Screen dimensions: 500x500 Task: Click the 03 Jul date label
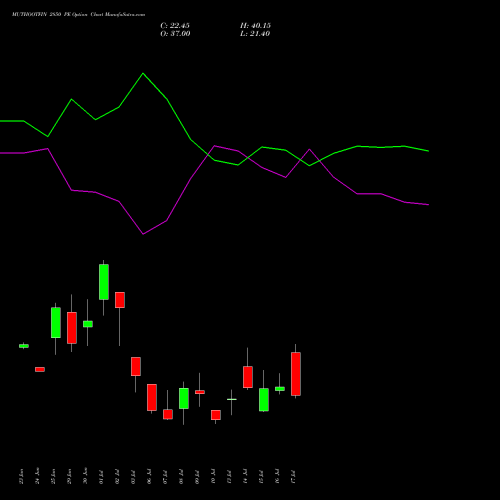pos(134,477)
